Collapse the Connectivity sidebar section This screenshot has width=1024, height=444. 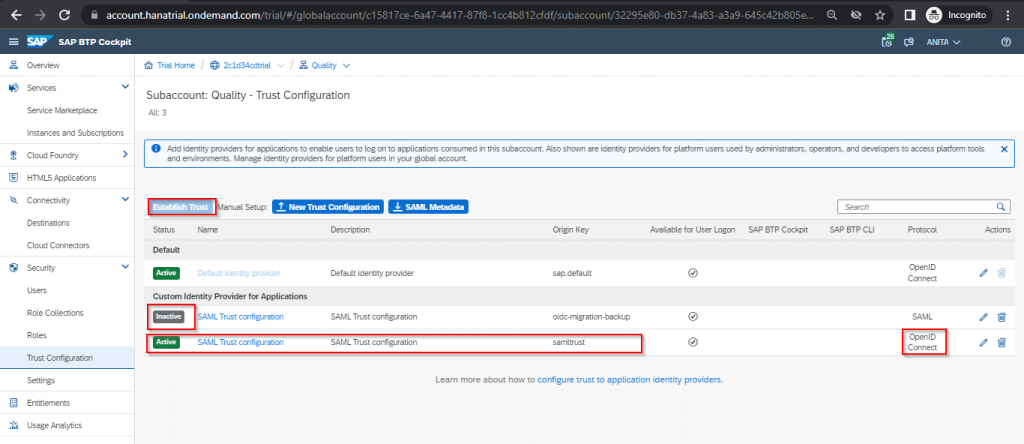pyautogui.click(x=125, y=199)
